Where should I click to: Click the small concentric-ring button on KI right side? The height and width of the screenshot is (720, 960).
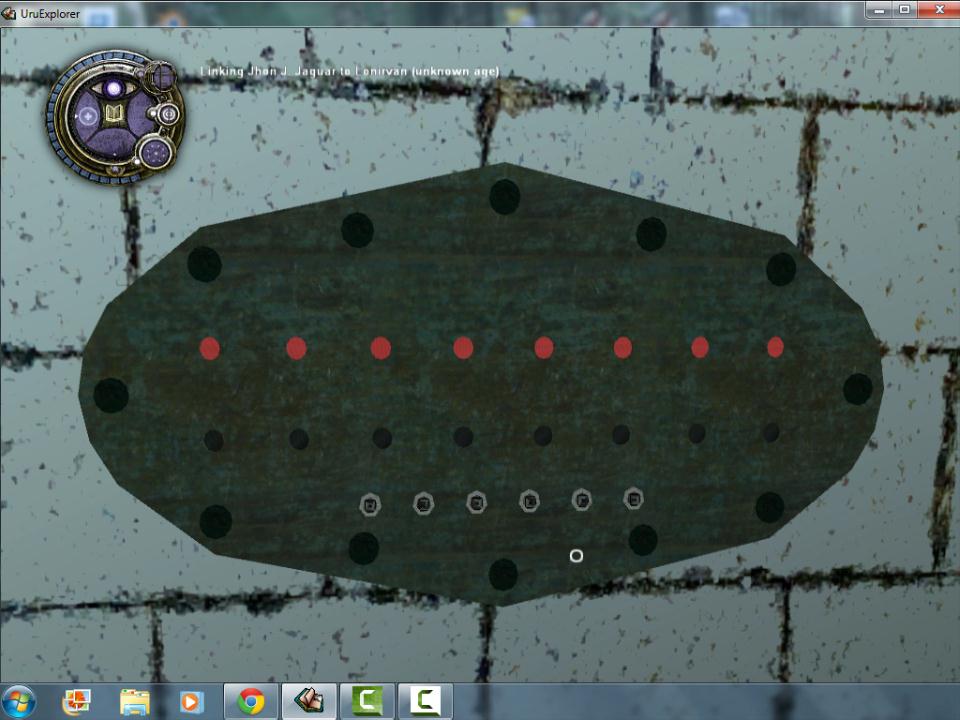[x=167, y=114]
